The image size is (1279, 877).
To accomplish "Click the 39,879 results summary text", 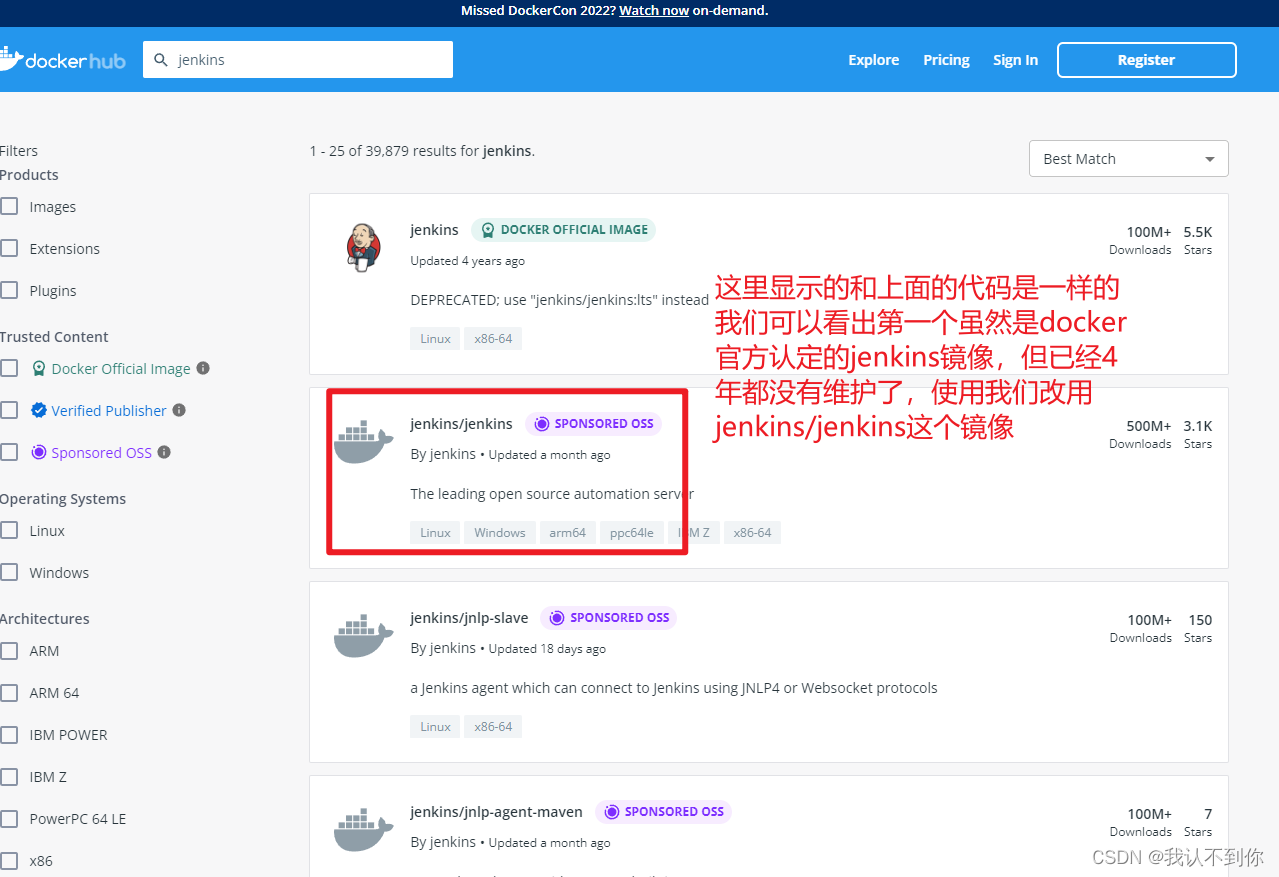I will (422, 152).
